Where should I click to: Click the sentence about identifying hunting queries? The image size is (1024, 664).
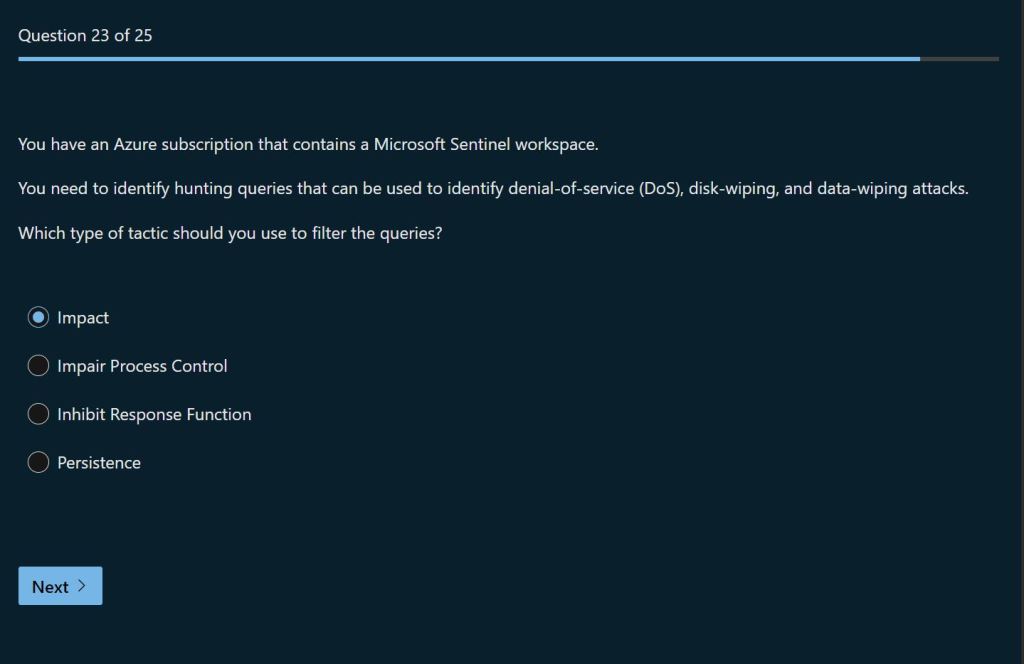point(493,188)
